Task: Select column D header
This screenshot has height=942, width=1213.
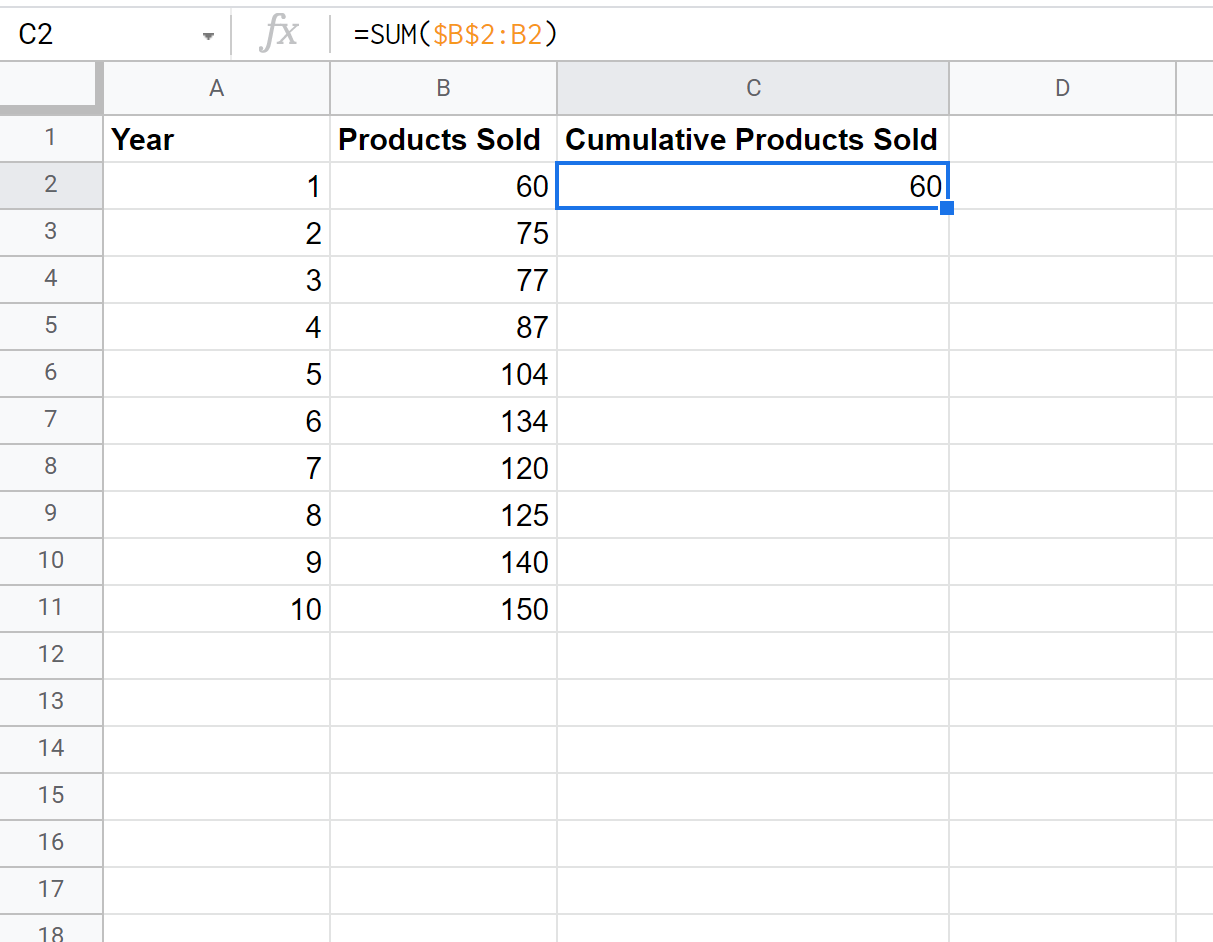Action: [x=1062, y=89]
